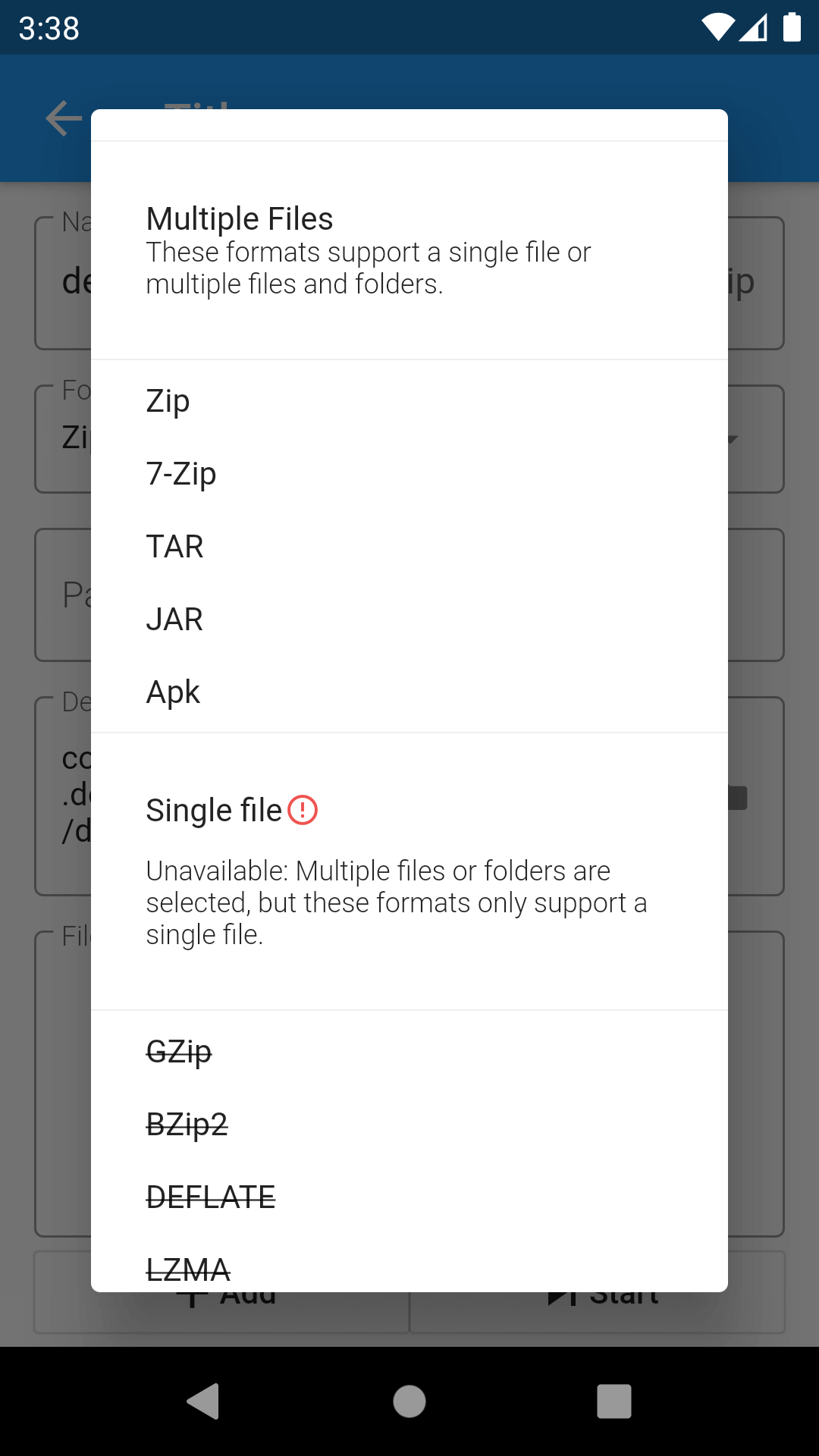The width and height of the screenshot is (819, 1456).
Task: Tap the red warning icon beside Single file
Action: point(303,810)
